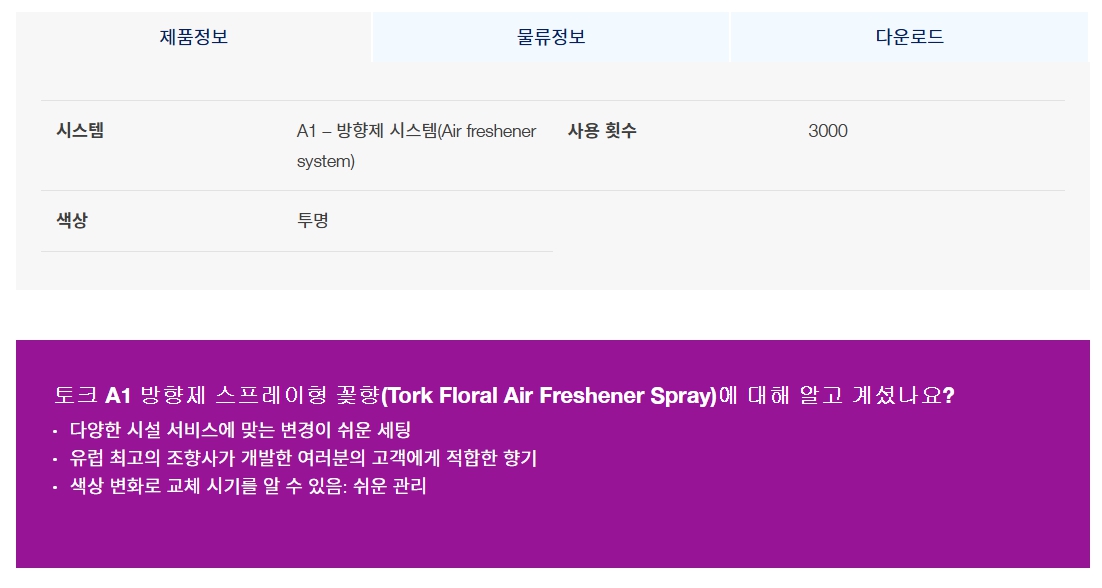Click the 시스템 row label
The image size is (1102, 588).
coord(80,131)
